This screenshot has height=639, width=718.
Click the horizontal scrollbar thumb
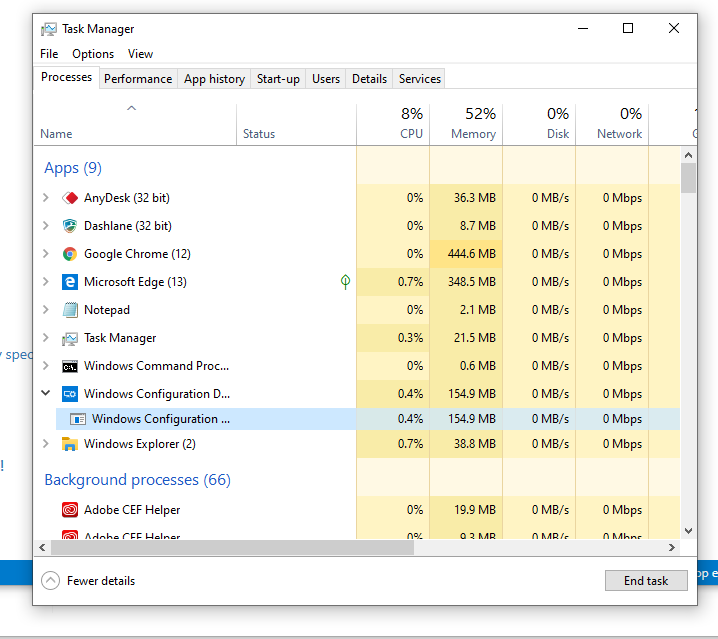(232, 547)
